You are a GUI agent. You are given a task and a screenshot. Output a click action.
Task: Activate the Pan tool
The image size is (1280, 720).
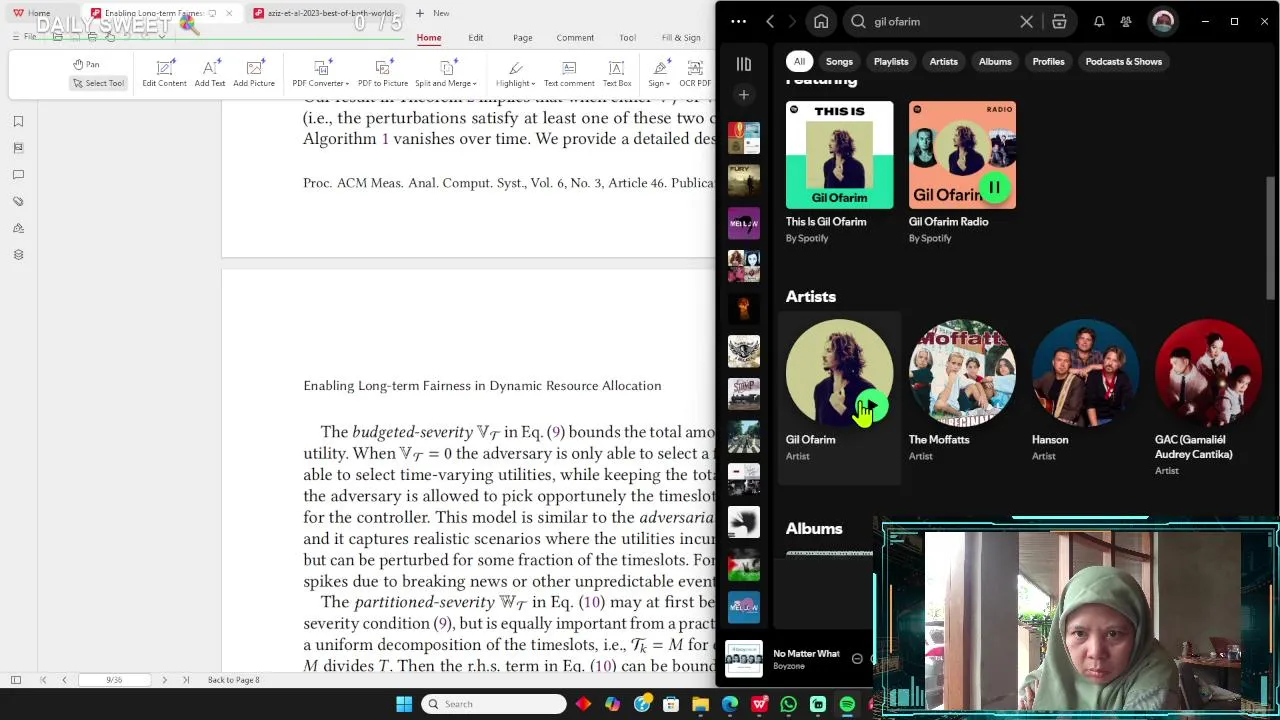click(x=86, y=64)
